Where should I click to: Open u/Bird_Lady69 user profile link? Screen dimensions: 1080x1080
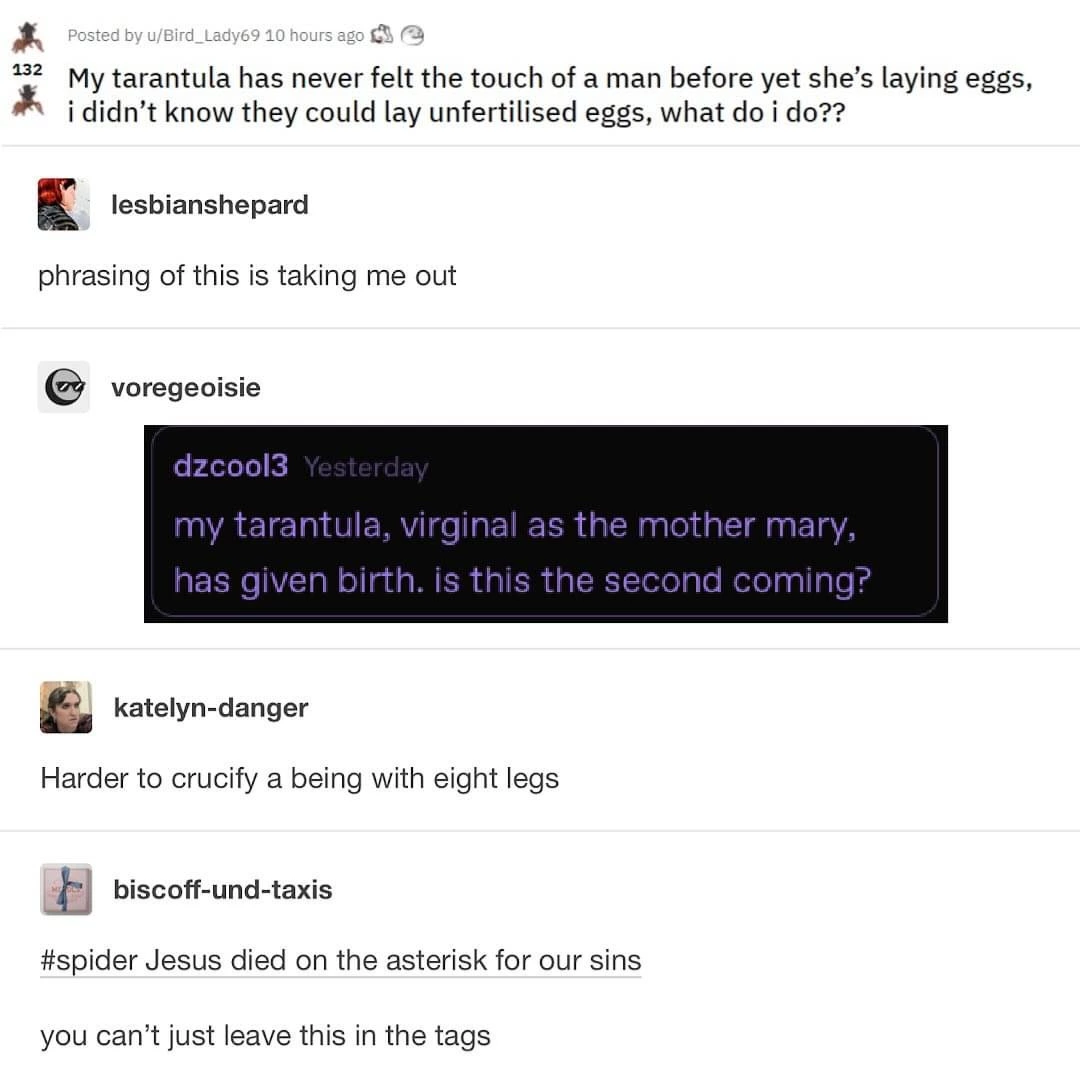[202, 35]
